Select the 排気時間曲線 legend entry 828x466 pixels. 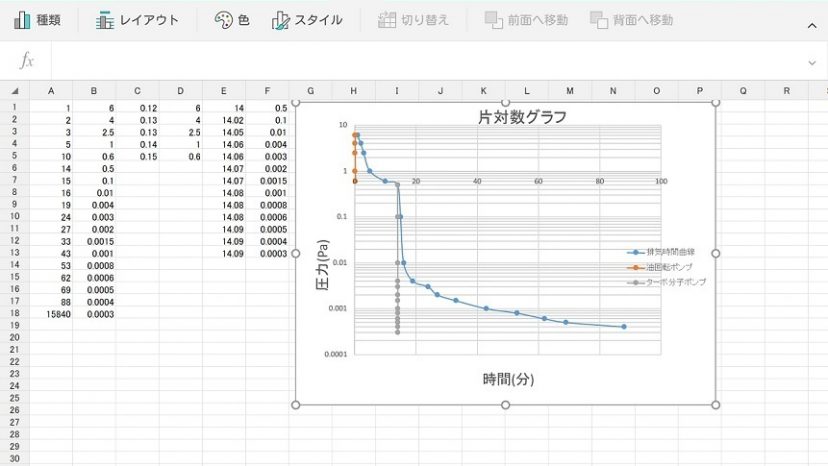[x=667, y=252]
